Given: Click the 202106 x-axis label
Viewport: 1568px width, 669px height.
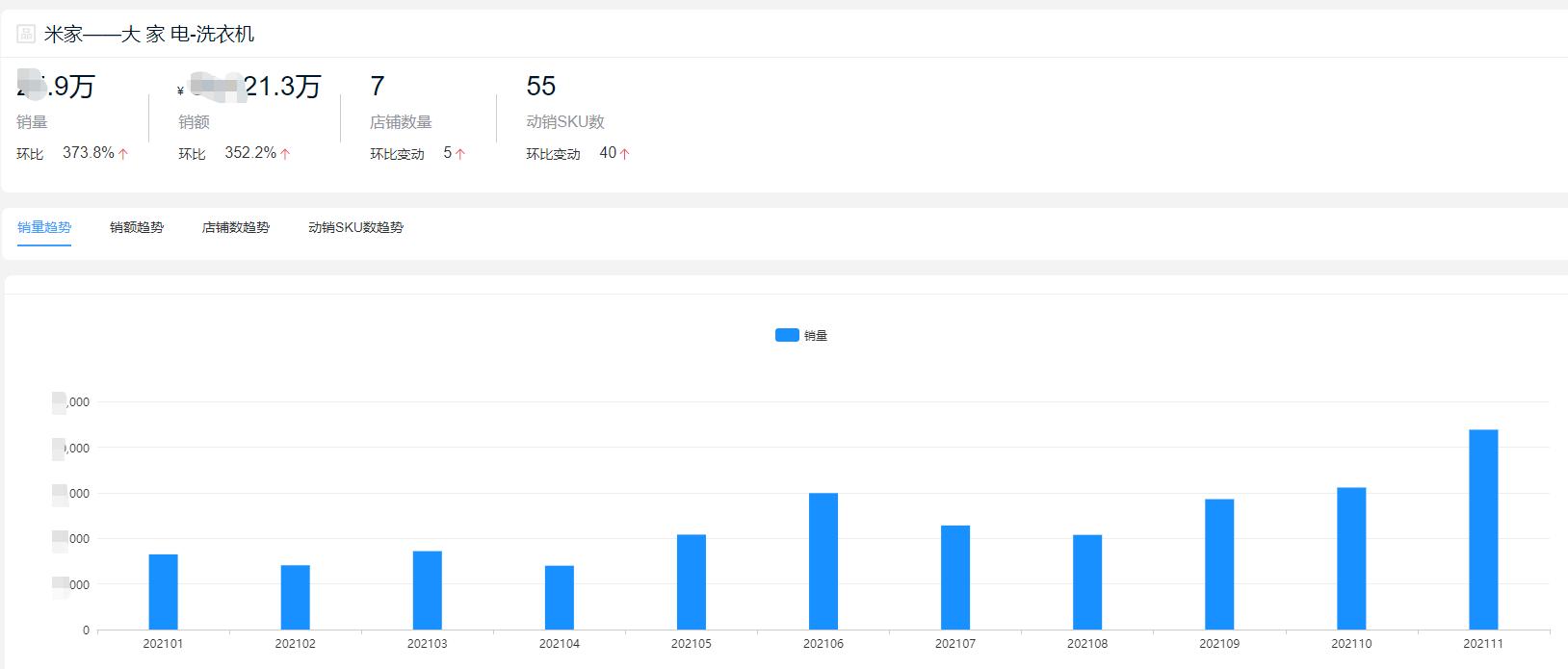Looking at the screenshot, I should [x=823, y=644].
